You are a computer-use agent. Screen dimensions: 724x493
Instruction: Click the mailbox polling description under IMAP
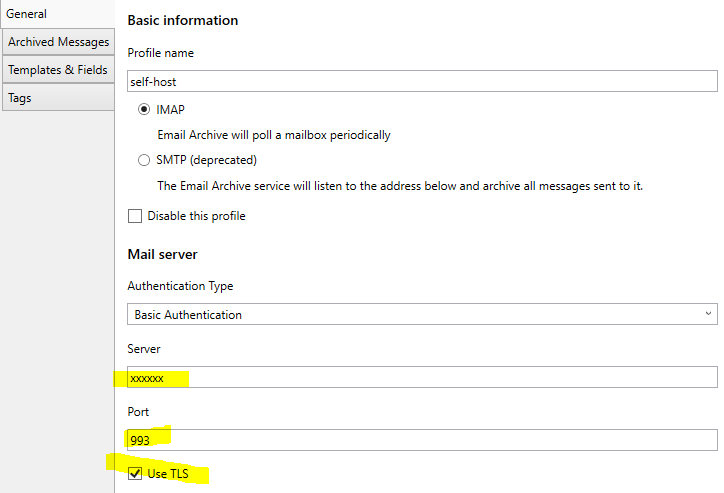[274, 135]
